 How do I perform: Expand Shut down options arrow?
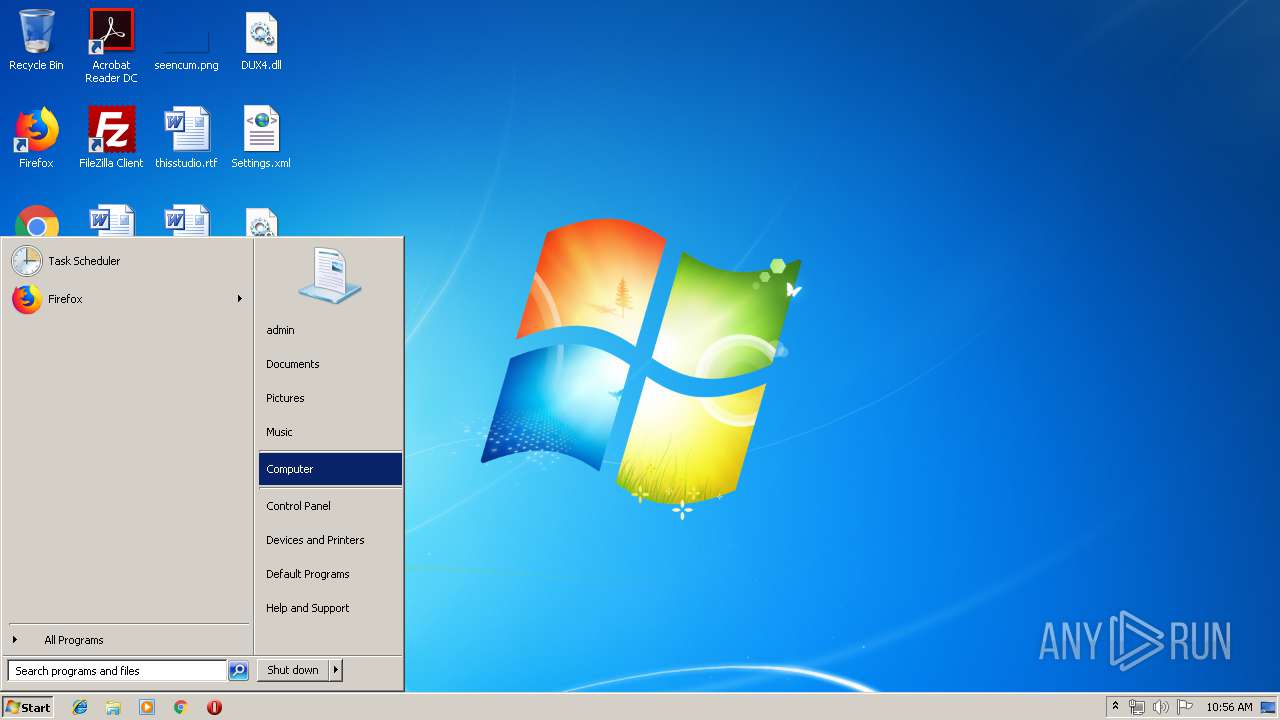(336, 670)
